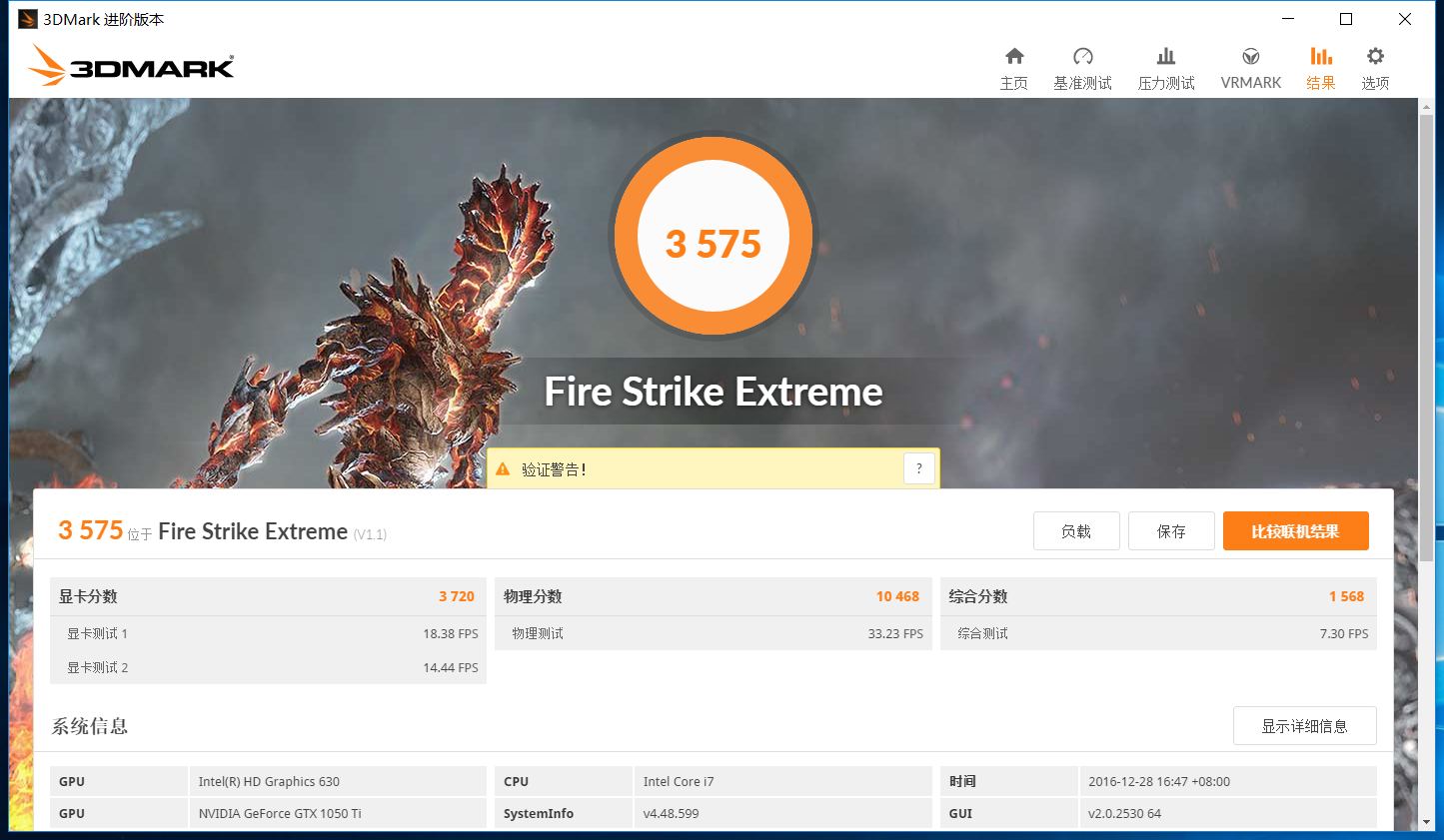Maximize the 3DMark window
Image resolution: width=1444 pixels, height=840 pixels.
click(x=1346, y=19)
